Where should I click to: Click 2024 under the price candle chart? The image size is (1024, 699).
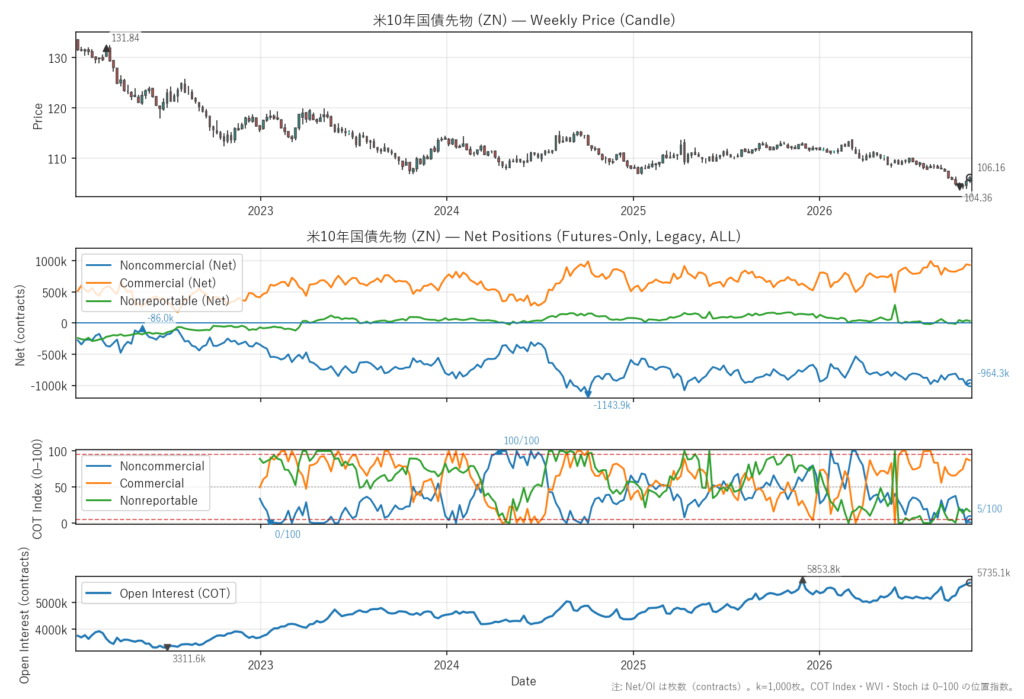pyautogui.click(x=447, y=210)
